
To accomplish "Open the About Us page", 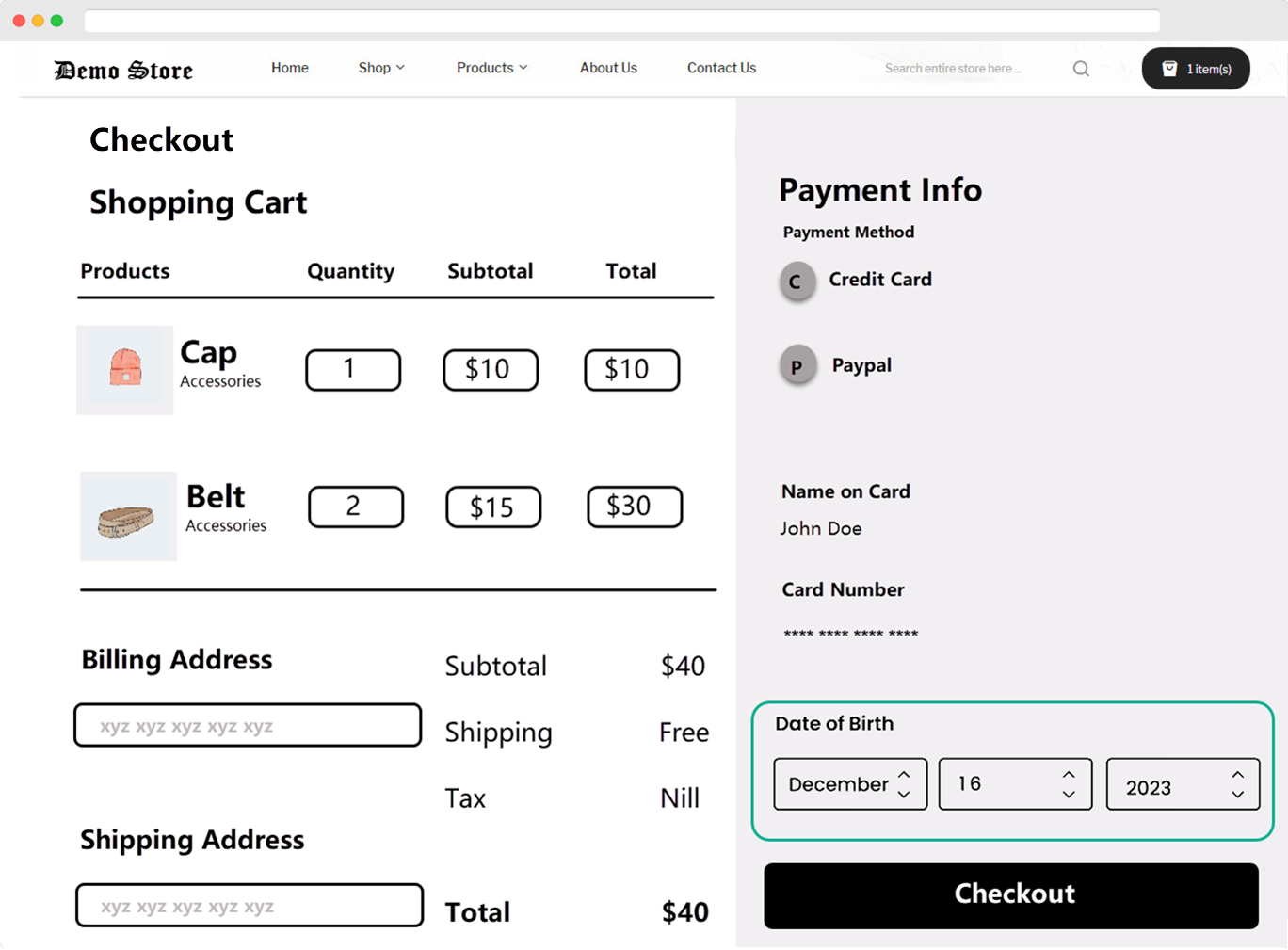I will click(608, 68).
